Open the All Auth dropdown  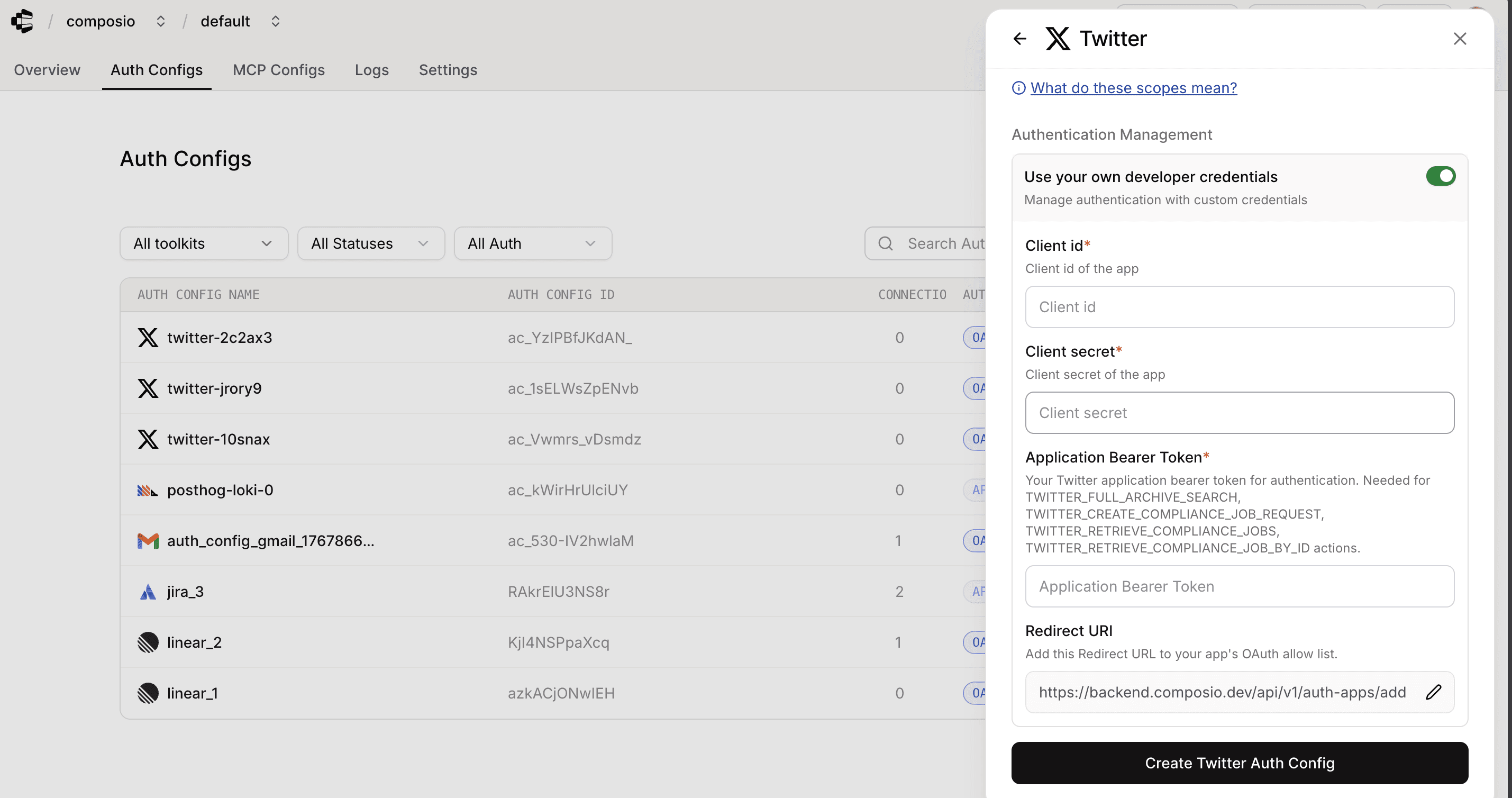tap(532, 244)
